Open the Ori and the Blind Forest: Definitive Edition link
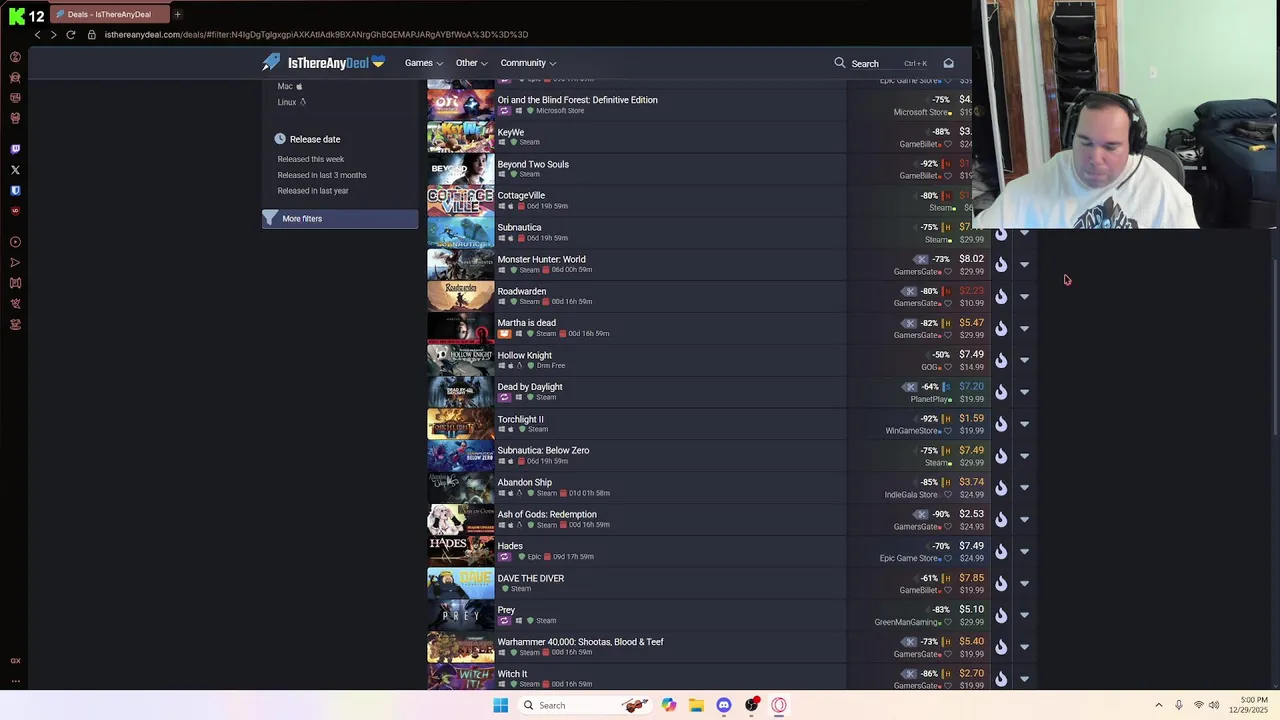The height and width of the screenshot is (720, 1280). (577, 100)
